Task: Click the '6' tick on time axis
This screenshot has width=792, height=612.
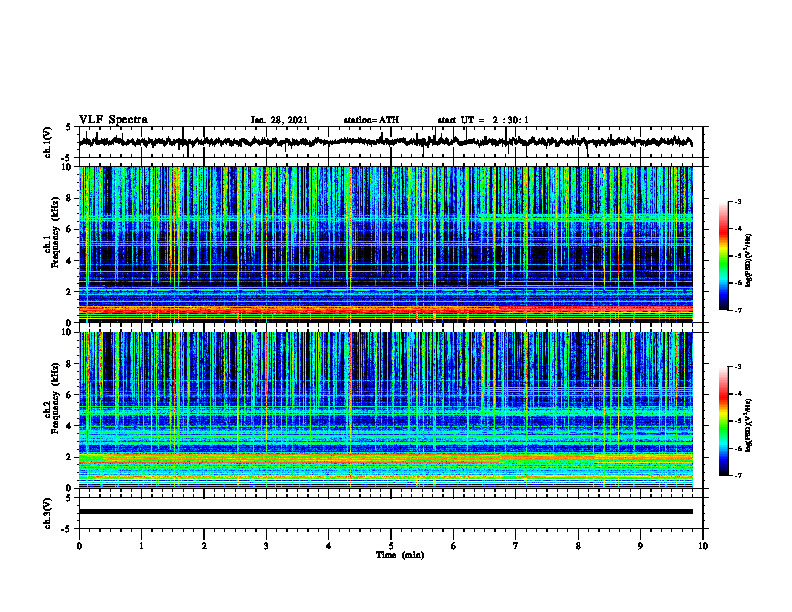Action: (453, 546)
